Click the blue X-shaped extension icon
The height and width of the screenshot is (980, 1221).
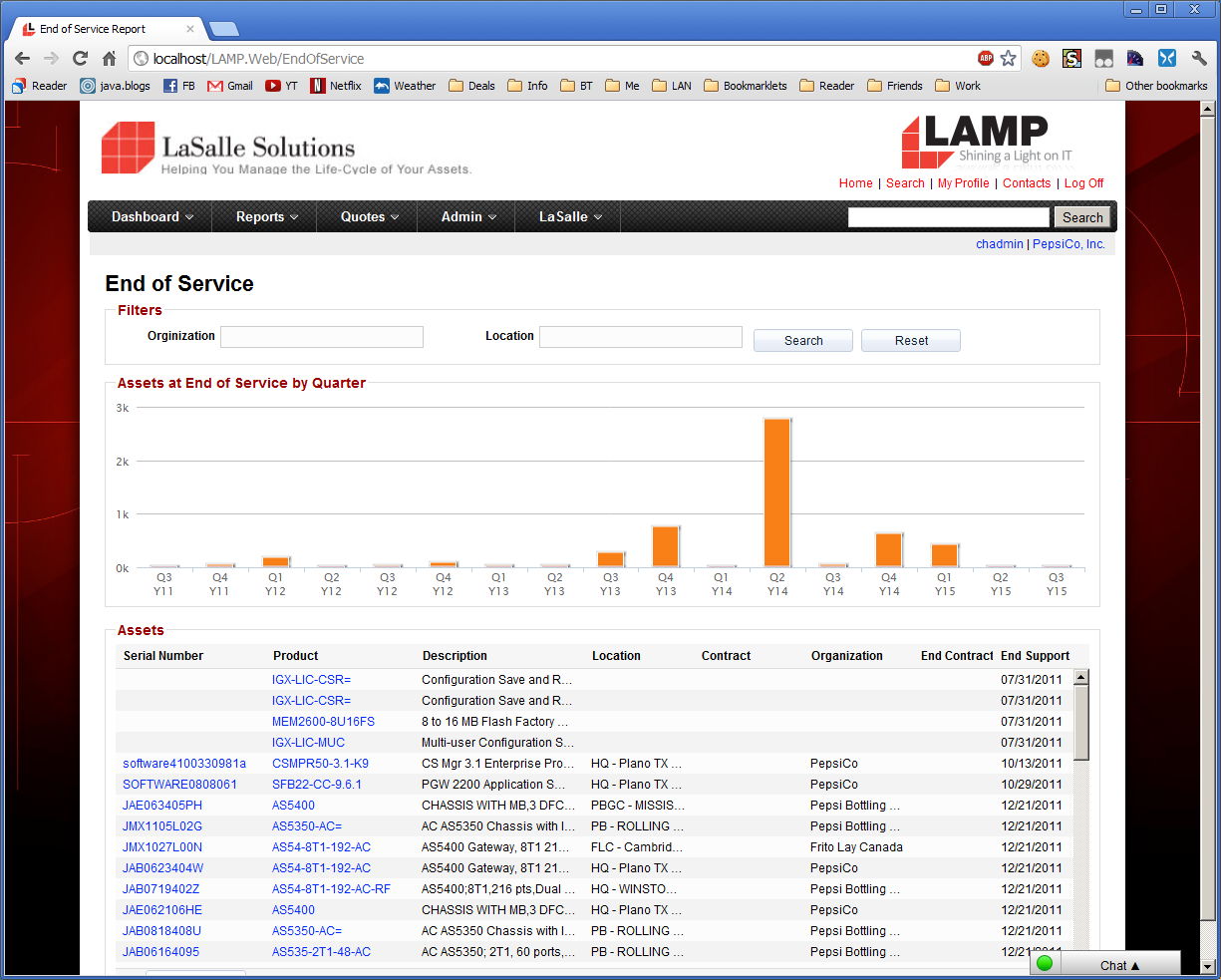1167,58
